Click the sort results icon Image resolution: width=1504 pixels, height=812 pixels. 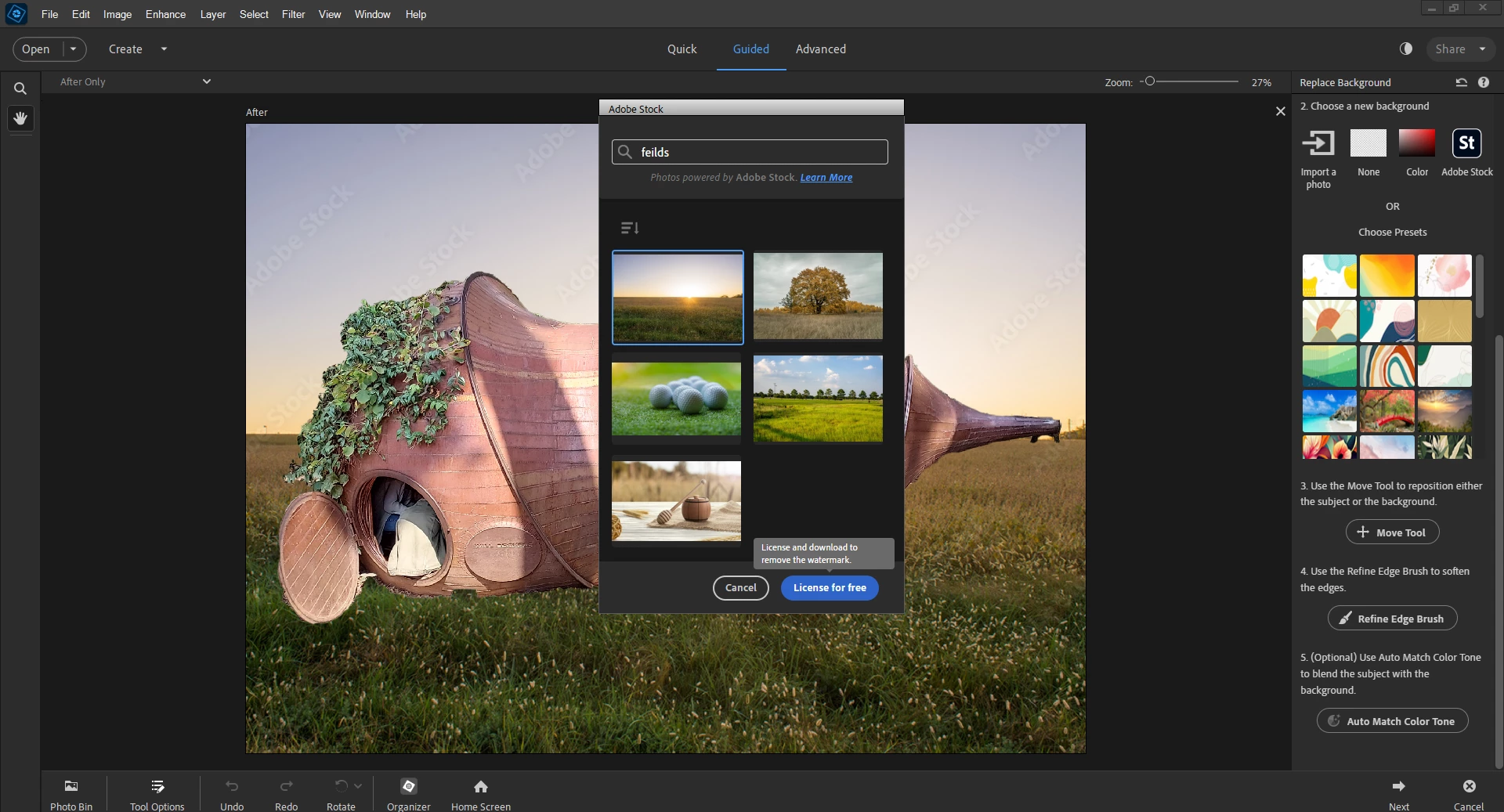630,228
